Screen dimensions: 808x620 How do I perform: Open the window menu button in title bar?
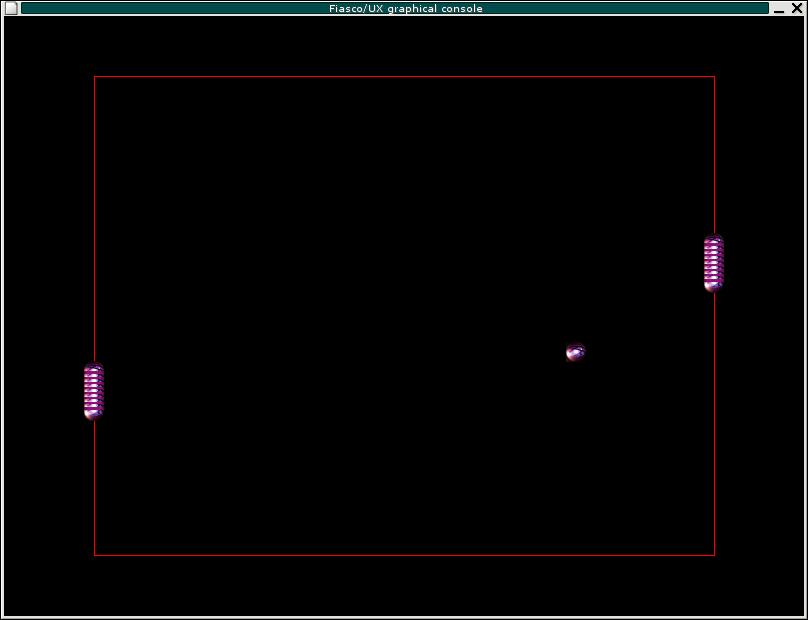pos(11,8)
